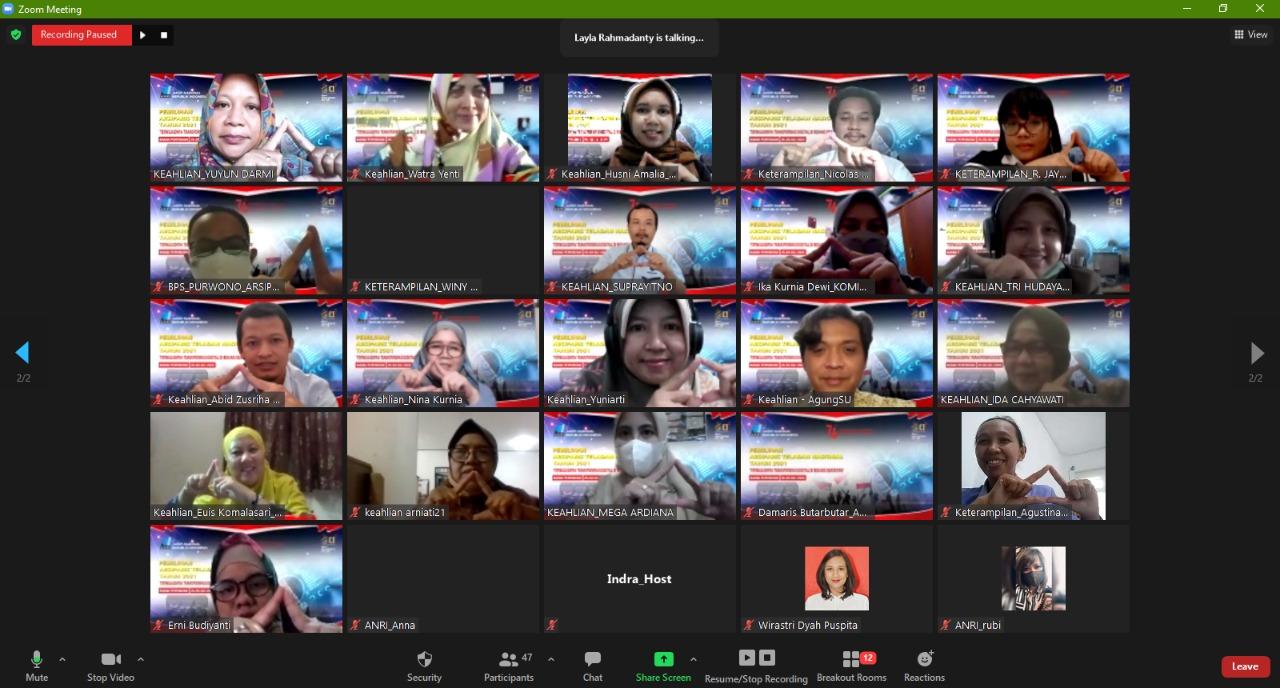The width and height of the screenshot is (1280, 688).
Task: Stop the recording using the top square button
Action: [x=164, y=35]
